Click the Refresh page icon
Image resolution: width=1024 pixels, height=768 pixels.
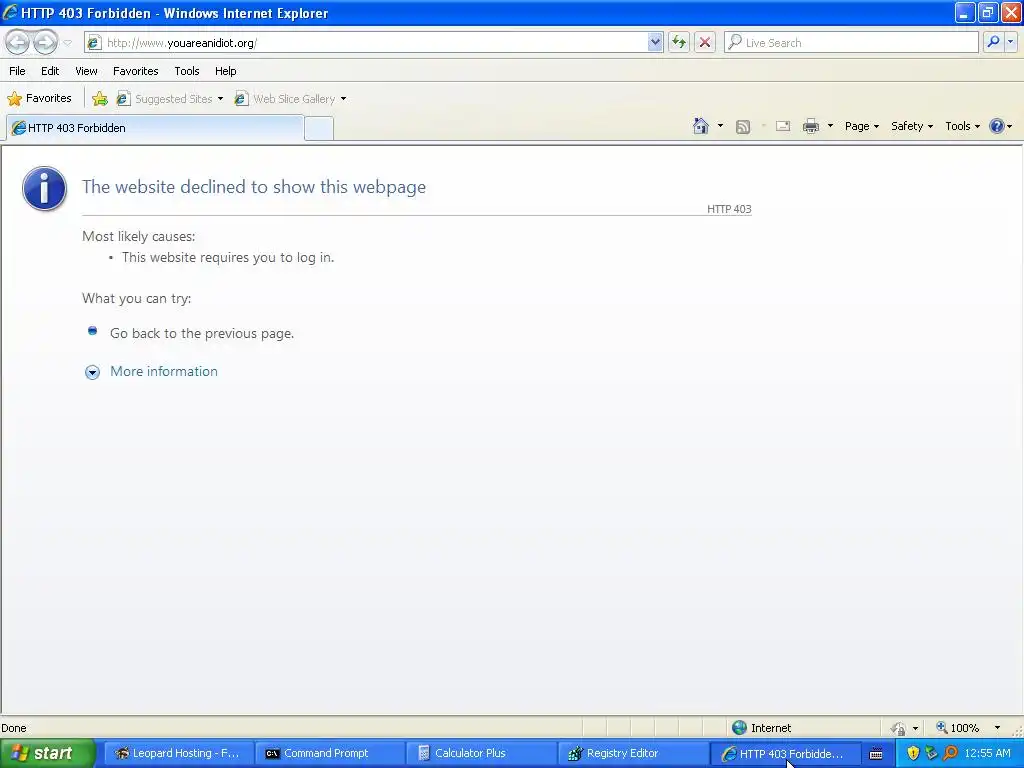pos(679,42)
